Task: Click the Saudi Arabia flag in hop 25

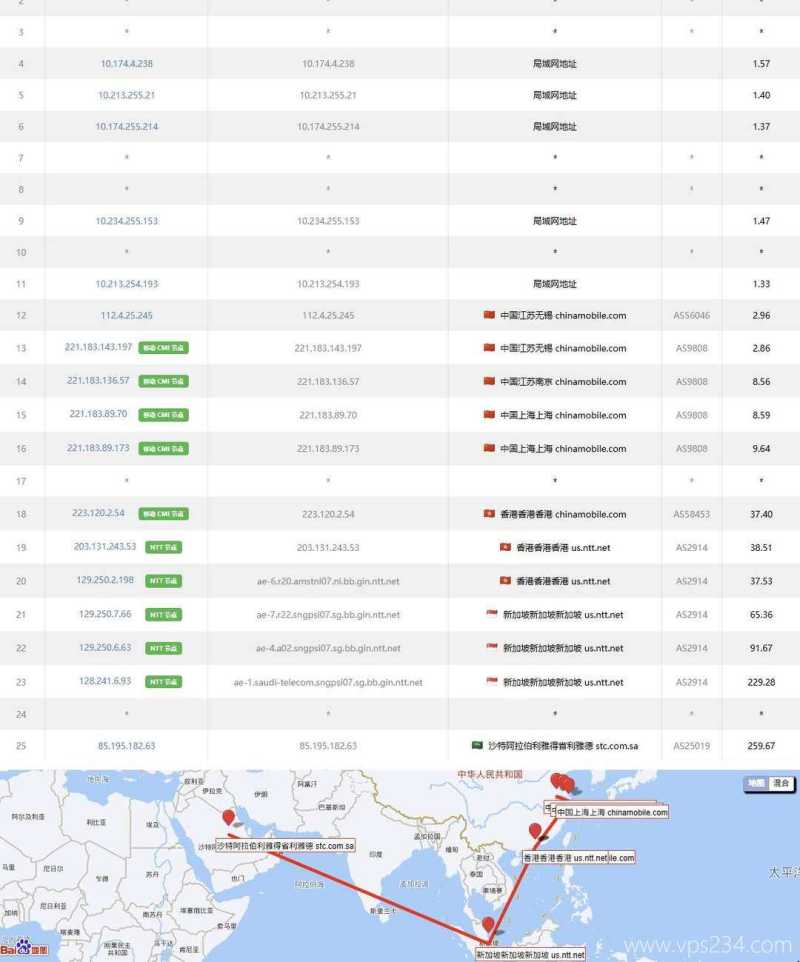Action: [x=477, y=745]
